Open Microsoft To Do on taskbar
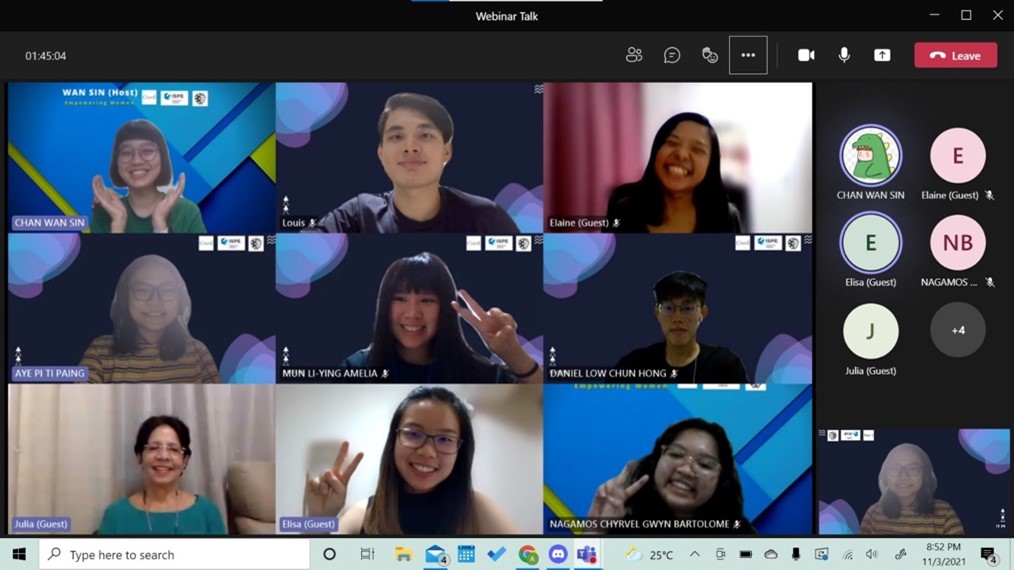The width and height of the screenshot is (1014, 570). [x=497, y=554]
